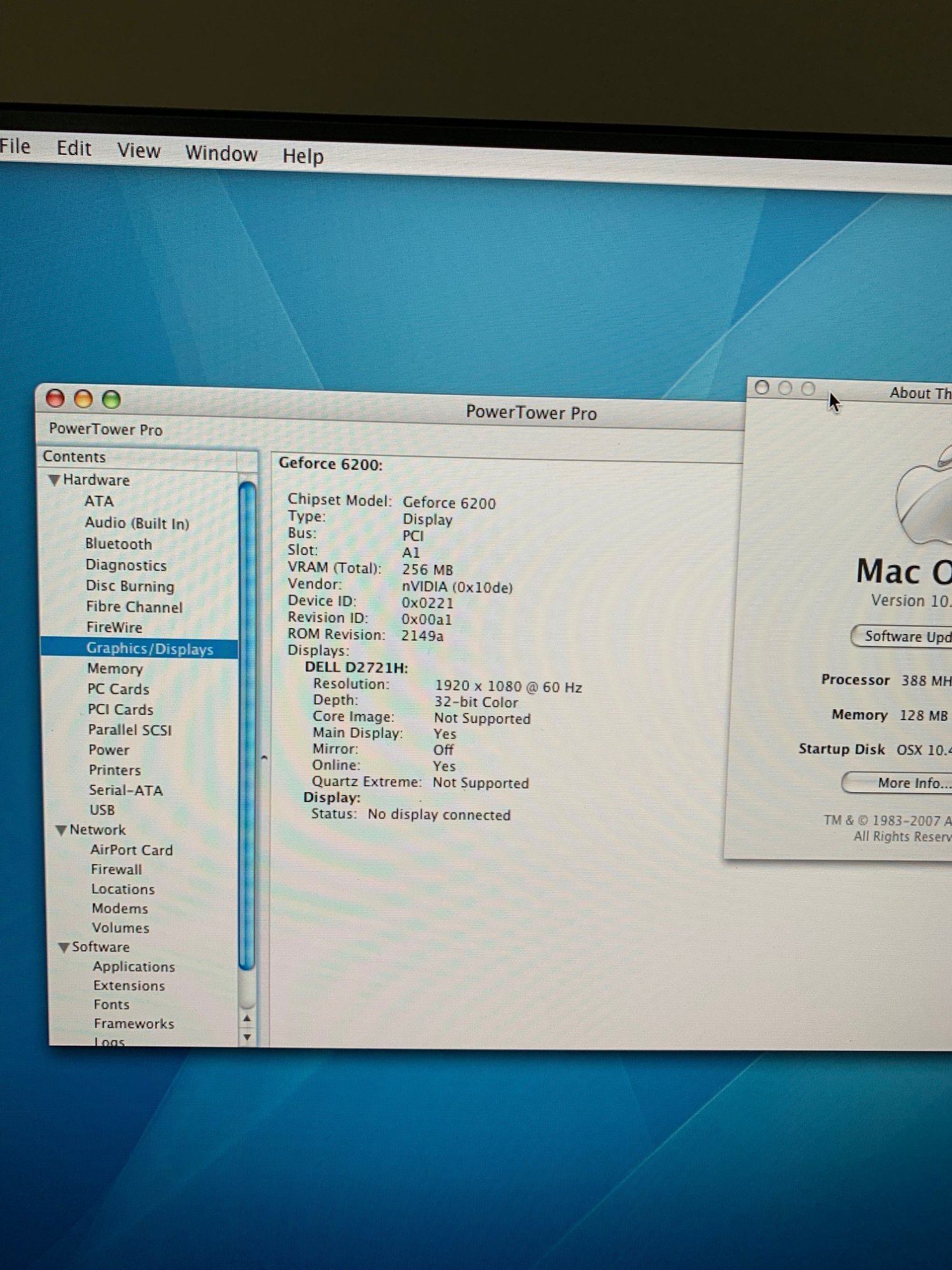Select AirPort Card entry

coord(131,850)
